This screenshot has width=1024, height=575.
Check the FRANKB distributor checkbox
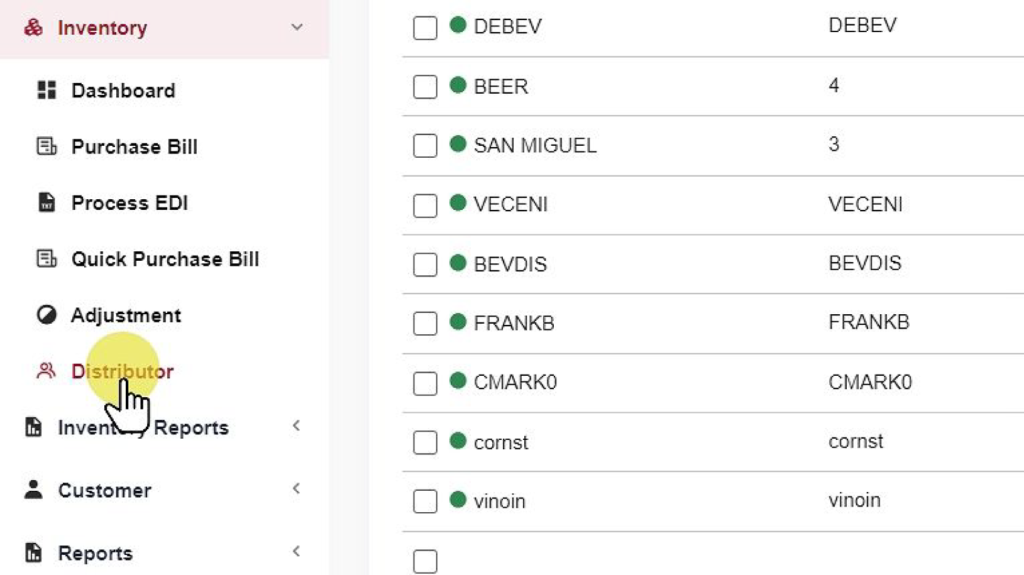[425, 324]
